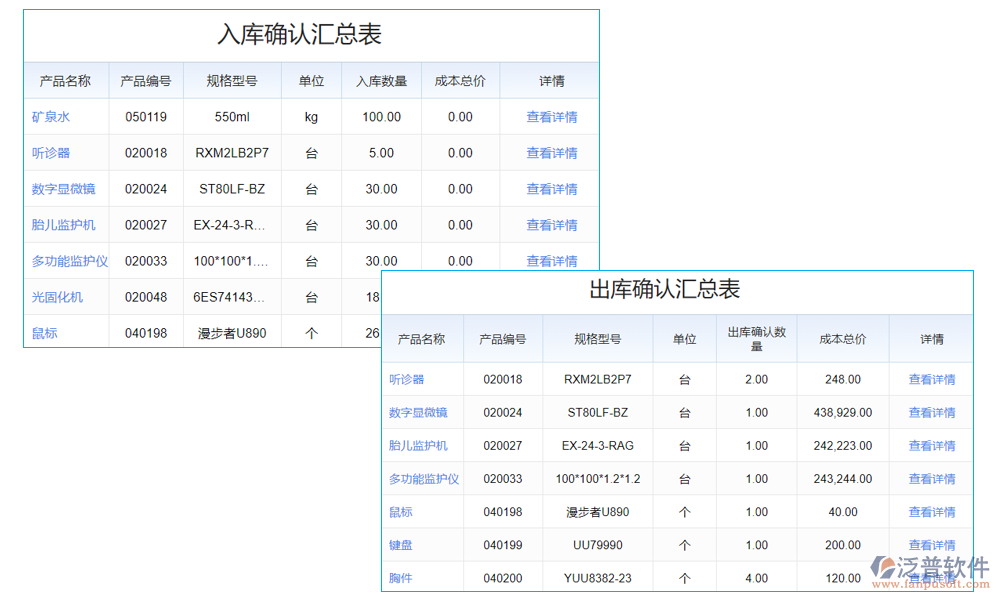Click the 产品编号 column header in inbound table
1000x600 pixels.
(x=146, y=81)
